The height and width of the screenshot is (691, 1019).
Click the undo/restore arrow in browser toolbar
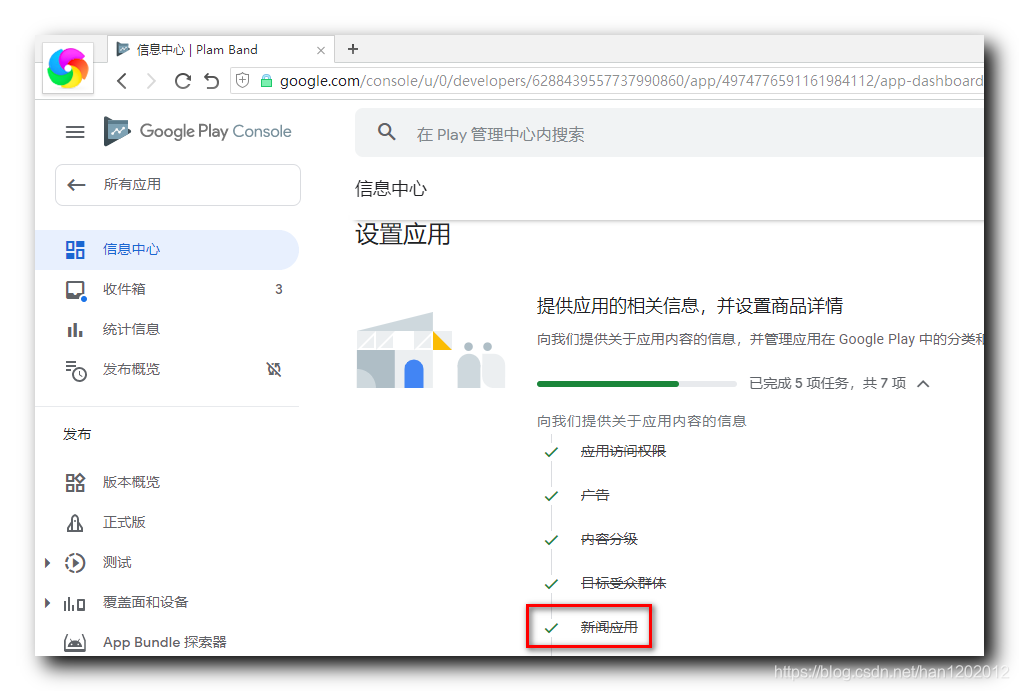[212, 81]
